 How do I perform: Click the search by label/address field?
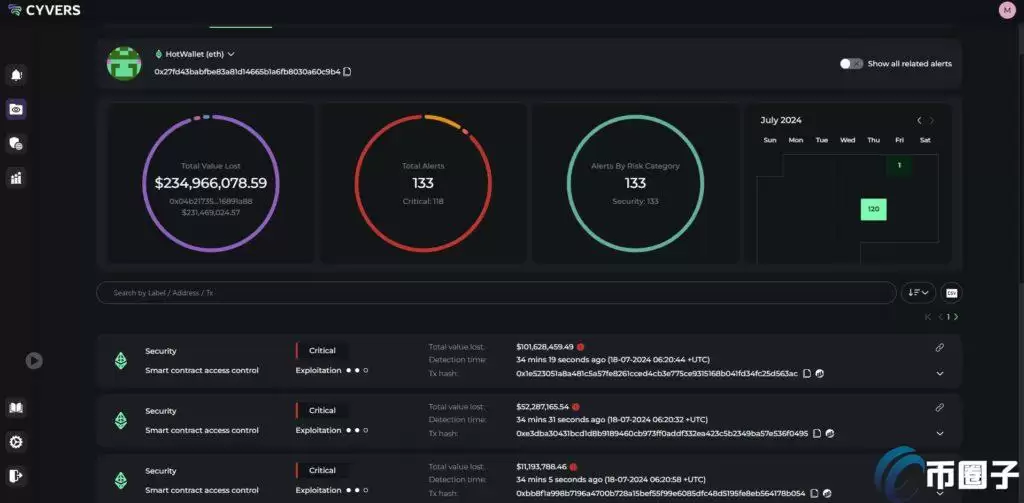[x=495, y=293]
